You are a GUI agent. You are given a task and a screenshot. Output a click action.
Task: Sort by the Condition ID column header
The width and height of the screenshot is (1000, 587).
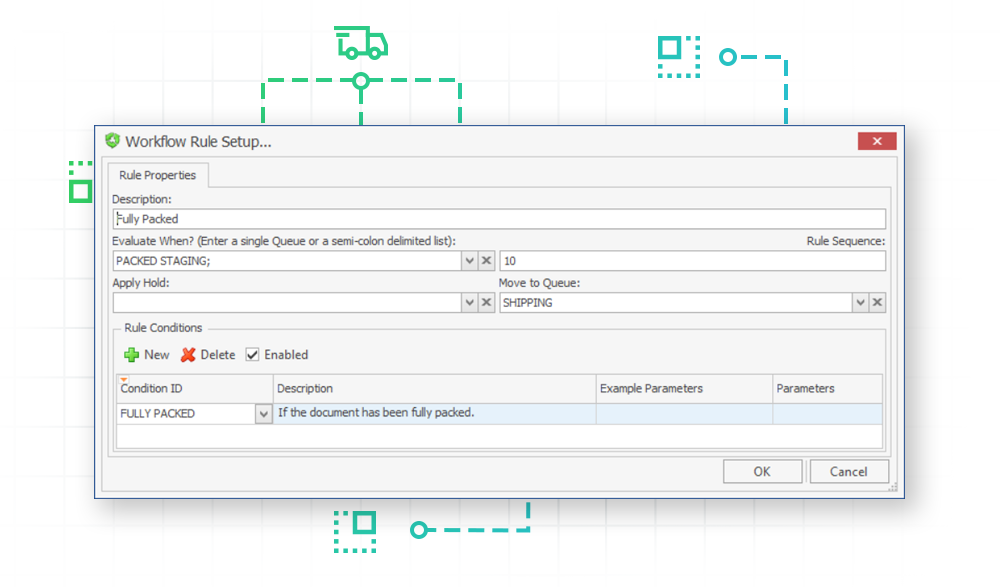point(195,389)
